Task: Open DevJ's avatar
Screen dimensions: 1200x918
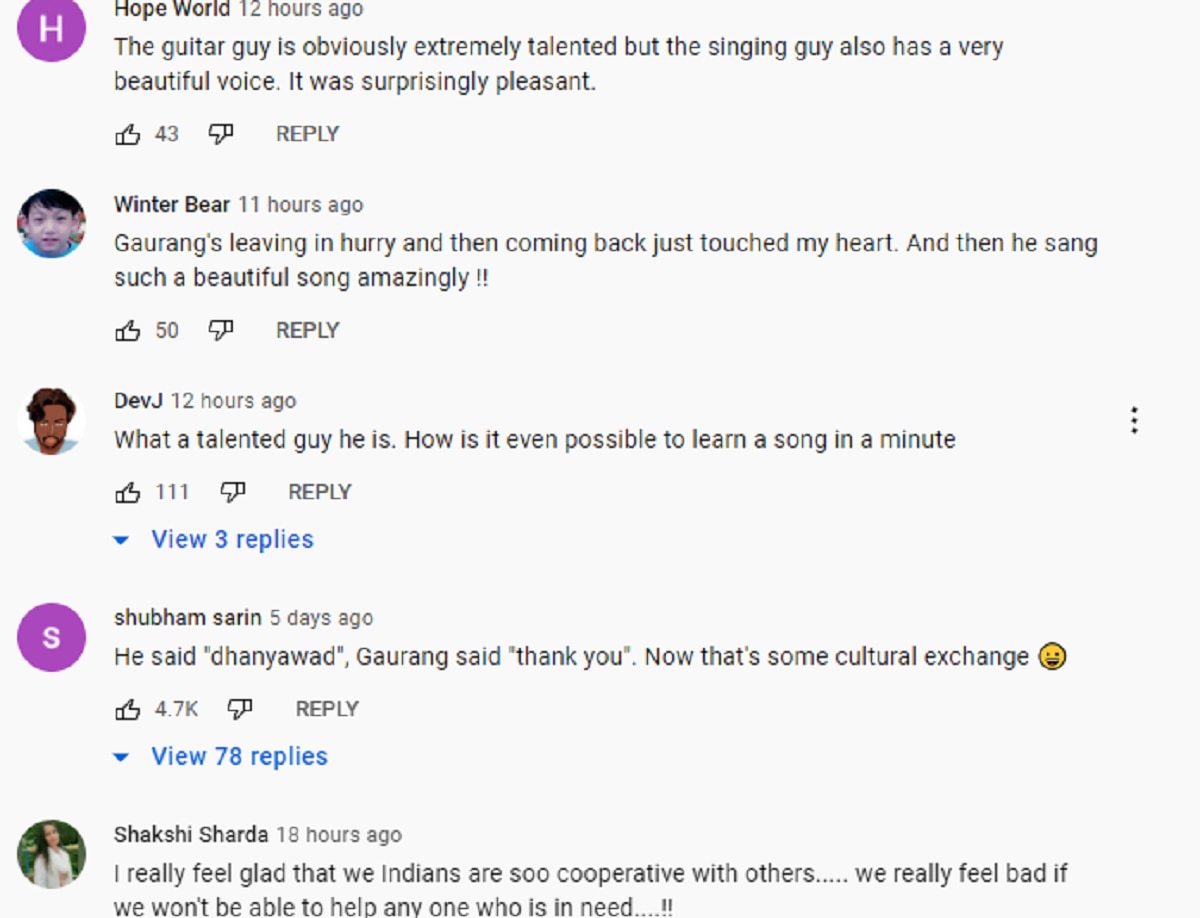Action: (51, 421)
